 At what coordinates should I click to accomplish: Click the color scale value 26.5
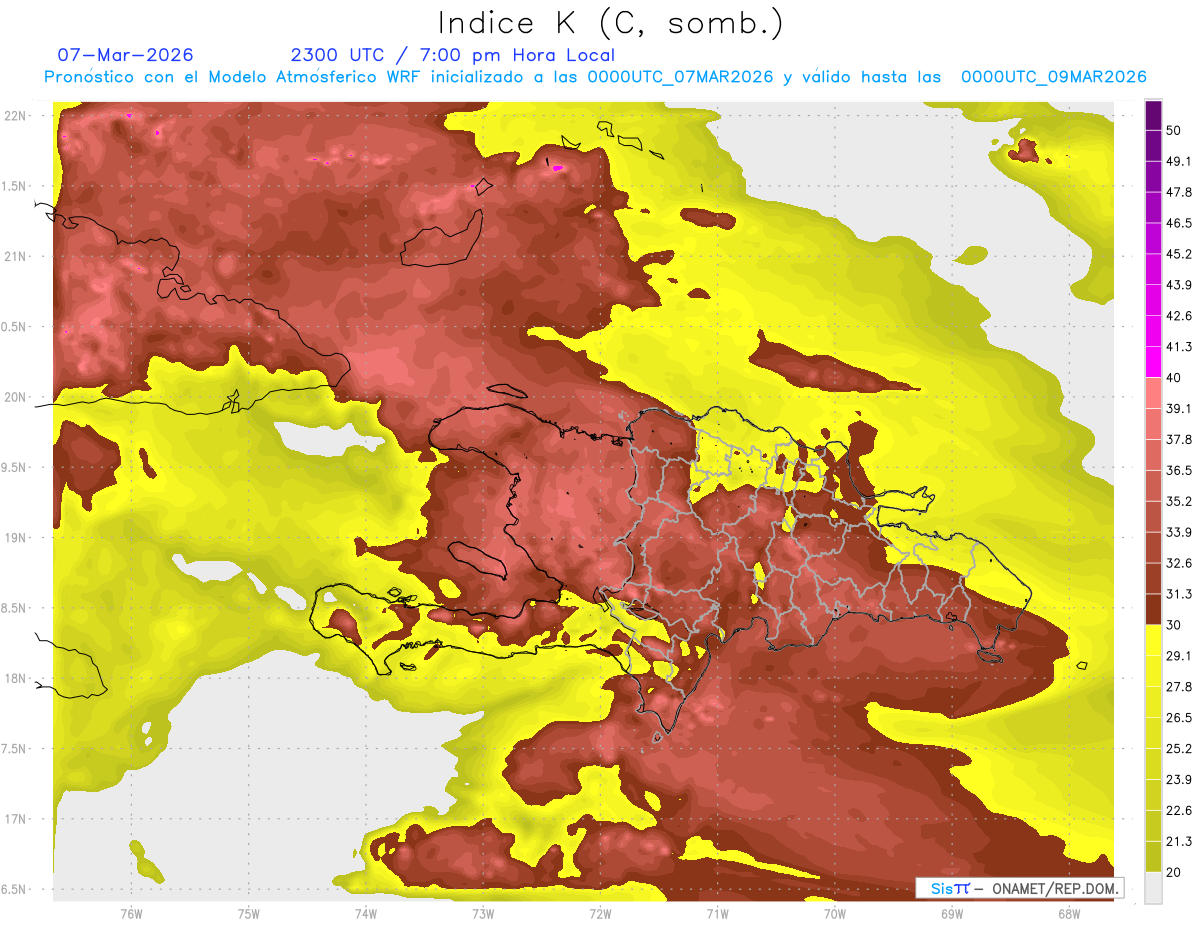coord(1178,718)
